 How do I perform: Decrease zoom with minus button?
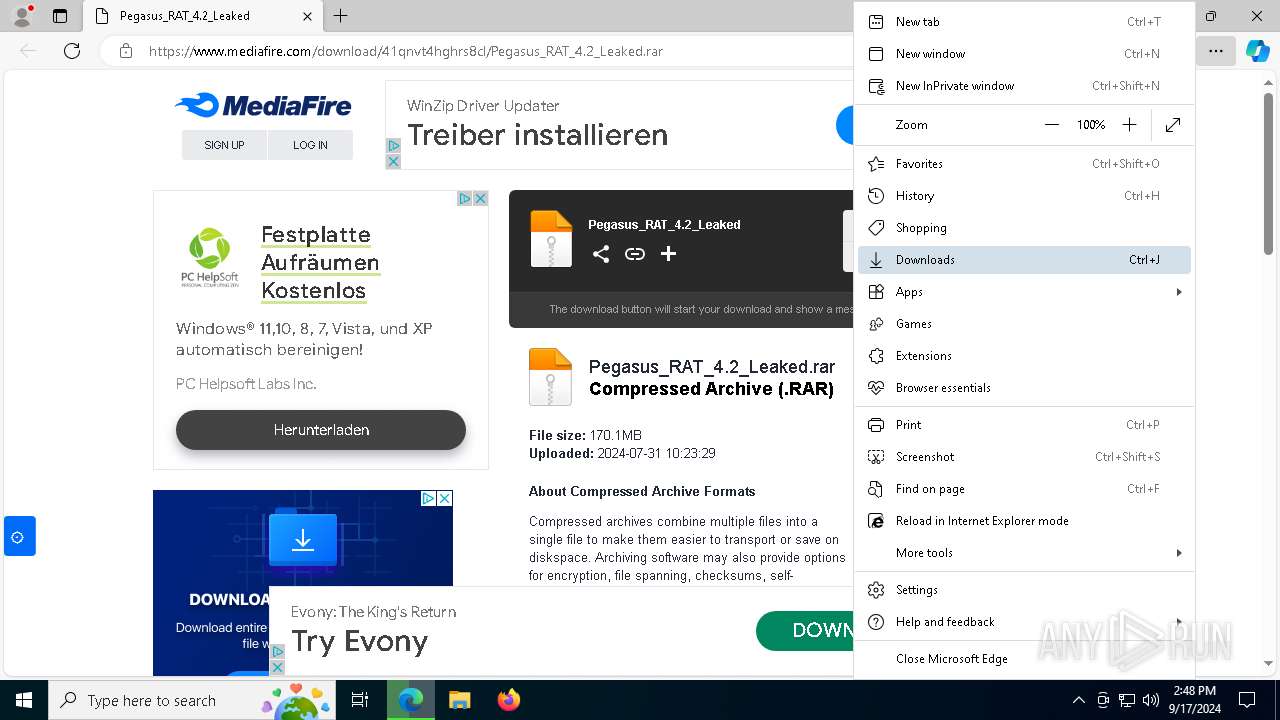[1051, 125]
